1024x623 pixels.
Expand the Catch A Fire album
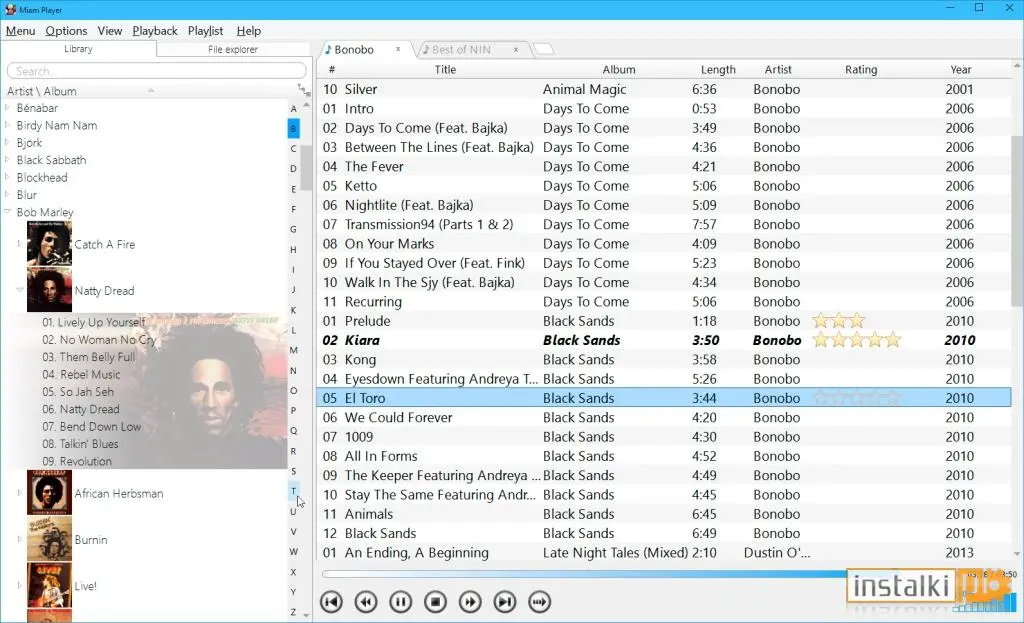click(x=20, y=244)
